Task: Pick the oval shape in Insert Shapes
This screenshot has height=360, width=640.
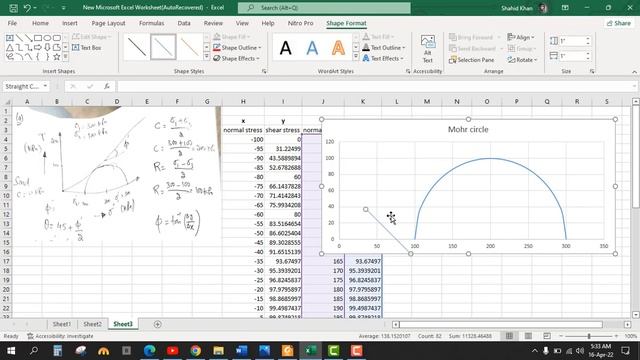Action: click(47, 38)
